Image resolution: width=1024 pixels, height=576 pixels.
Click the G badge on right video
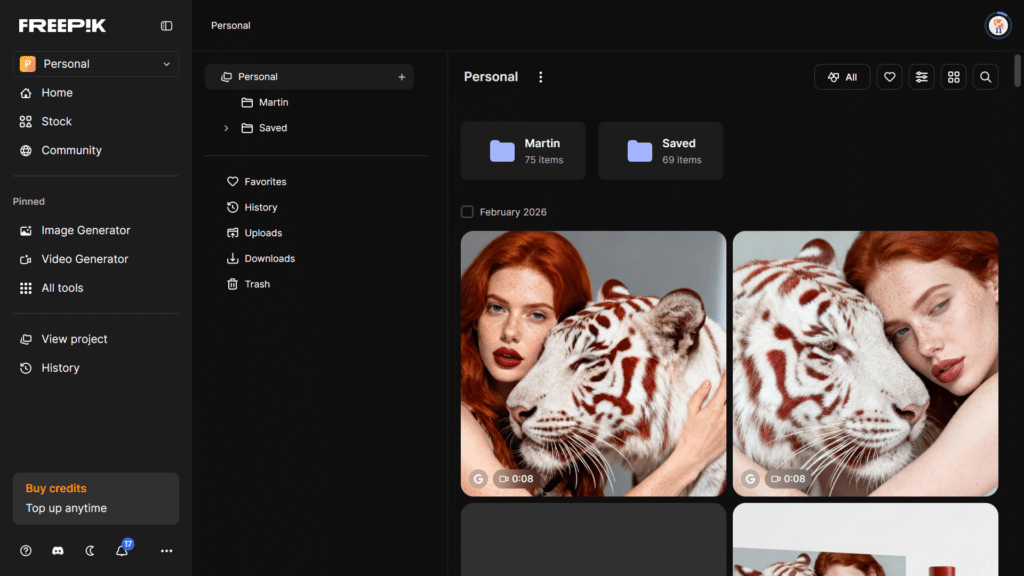point(750,479)
